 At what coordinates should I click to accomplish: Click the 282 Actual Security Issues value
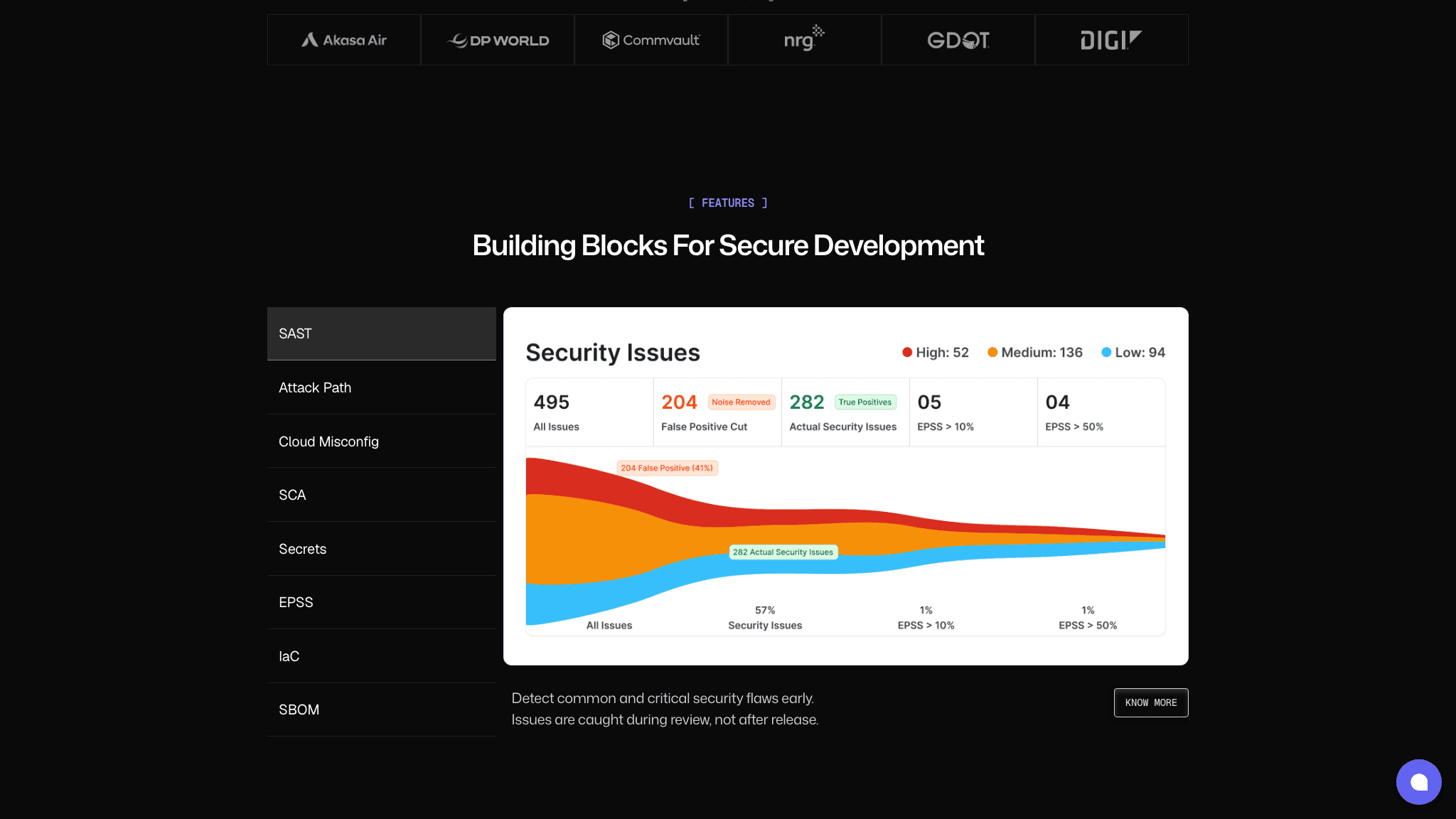[x=807, y=402]
